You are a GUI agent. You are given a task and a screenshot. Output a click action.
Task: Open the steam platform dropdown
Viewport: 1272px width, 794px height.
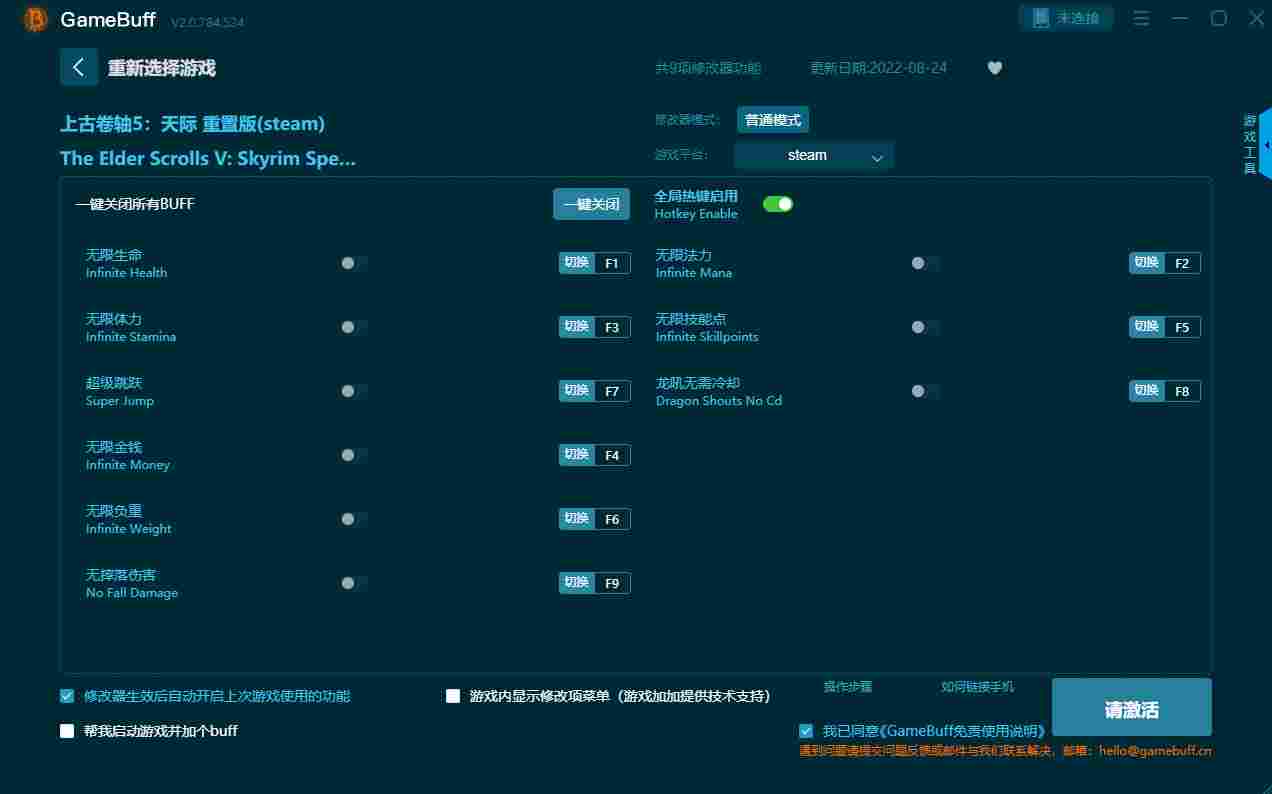pos(814,155)
